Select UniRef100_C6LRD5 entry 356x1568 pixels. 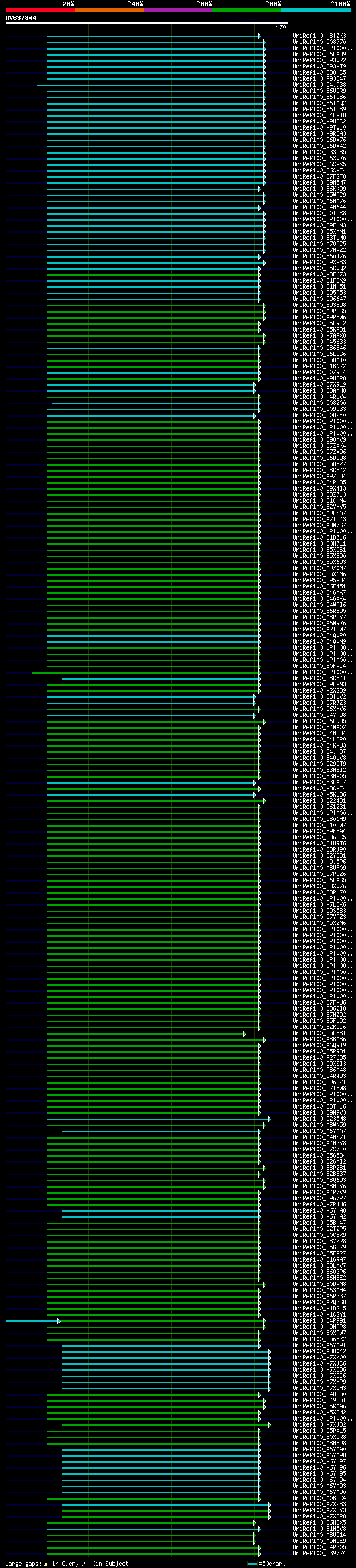319,721
